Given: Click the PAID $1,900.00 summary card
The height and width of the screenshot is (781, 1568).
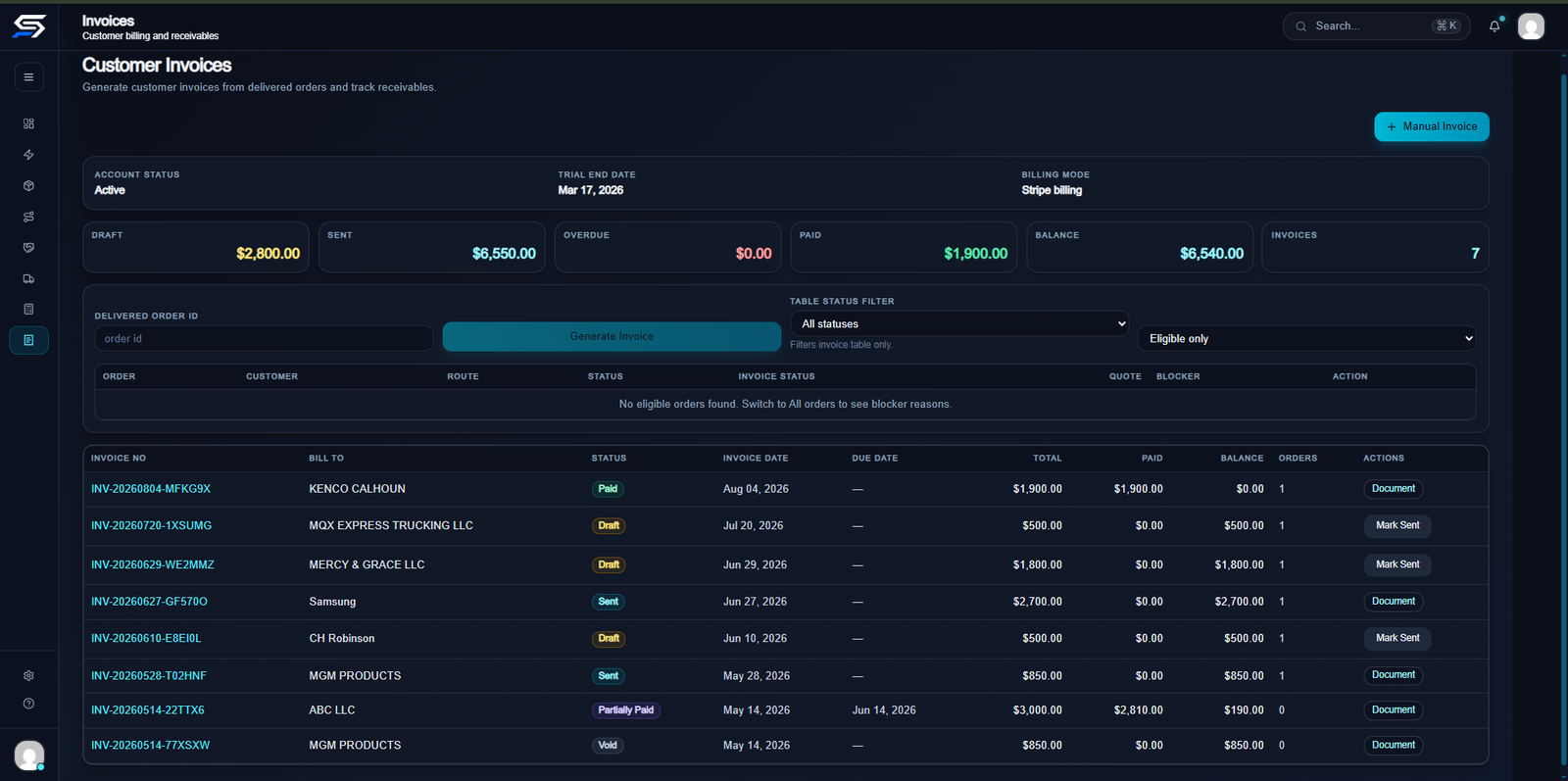Looking at the screenshot, I should tap(904, 247).
